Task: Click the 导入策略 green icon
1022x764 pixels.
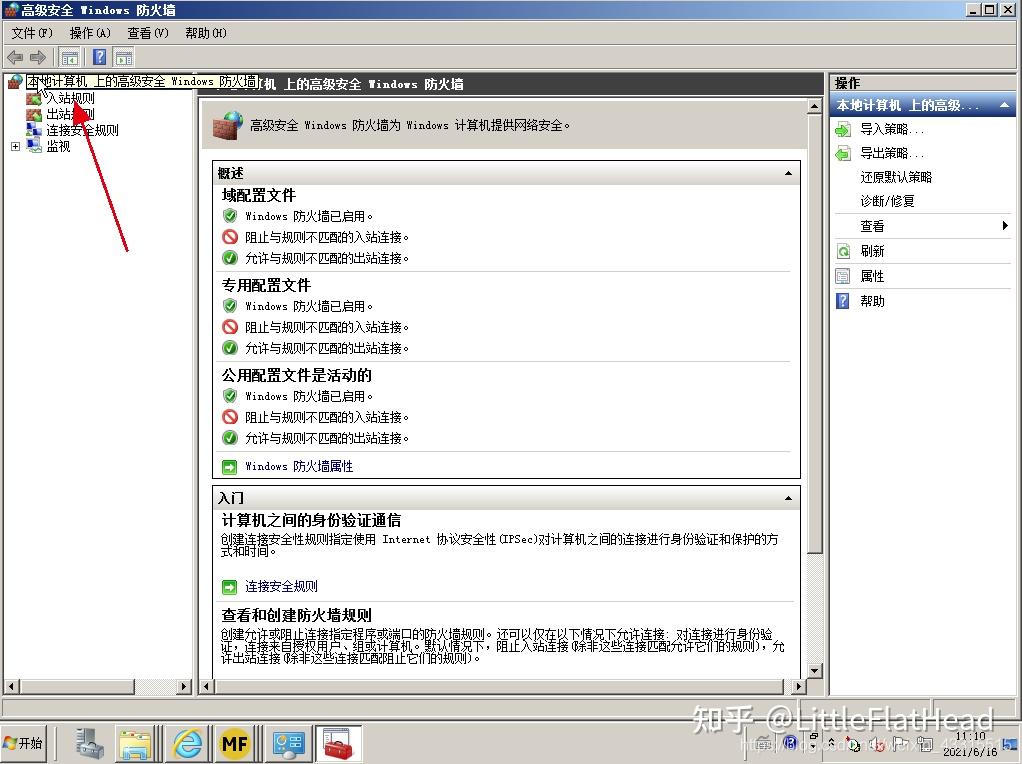Action: (x=843, y=129)
